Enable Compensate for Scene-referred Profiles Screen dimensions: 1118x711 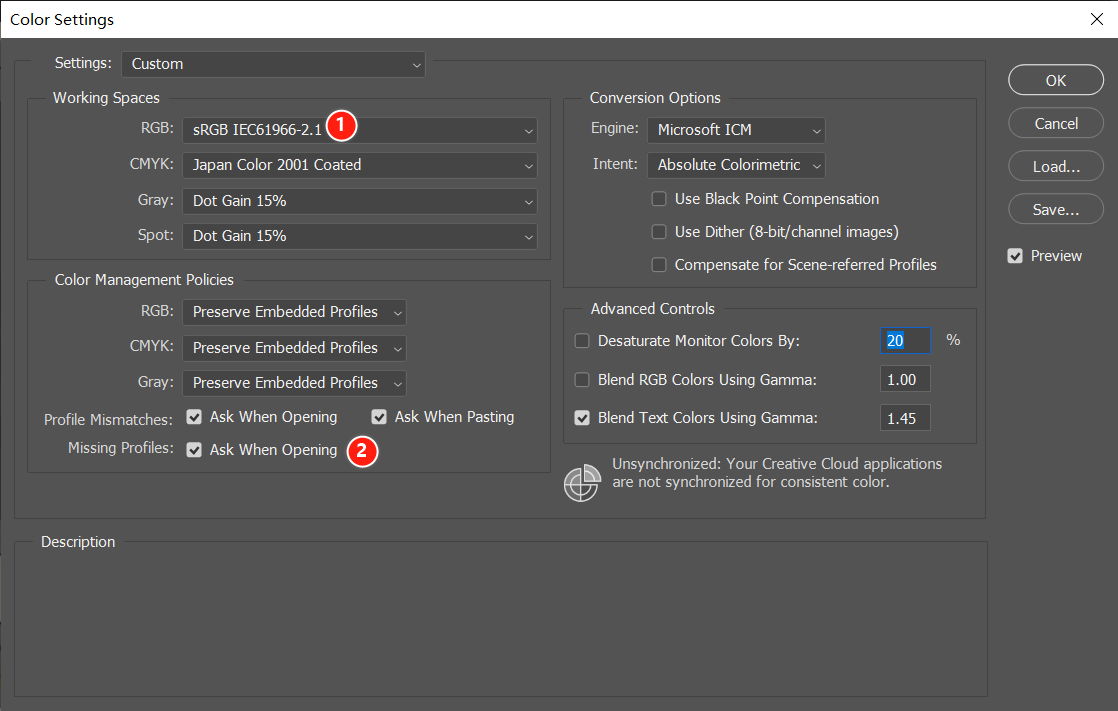(659, 265)
